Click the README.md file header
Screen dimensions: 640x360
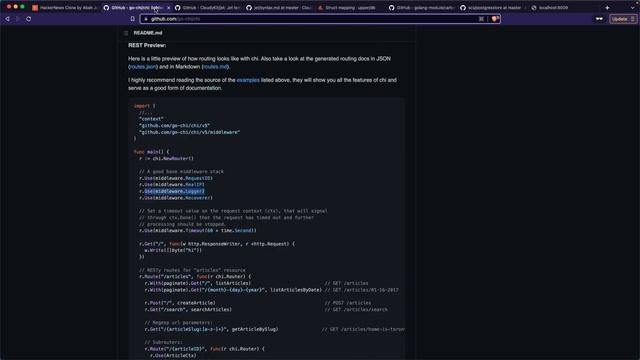148,33
